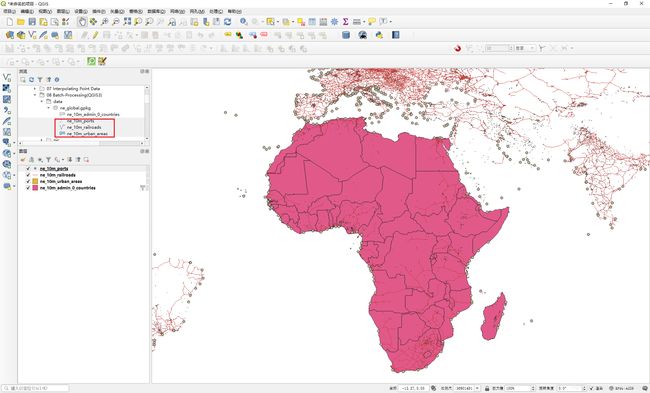Save the project with the floppy disk icon
Viewport: 650px width, 393px height.
(32, 22)
